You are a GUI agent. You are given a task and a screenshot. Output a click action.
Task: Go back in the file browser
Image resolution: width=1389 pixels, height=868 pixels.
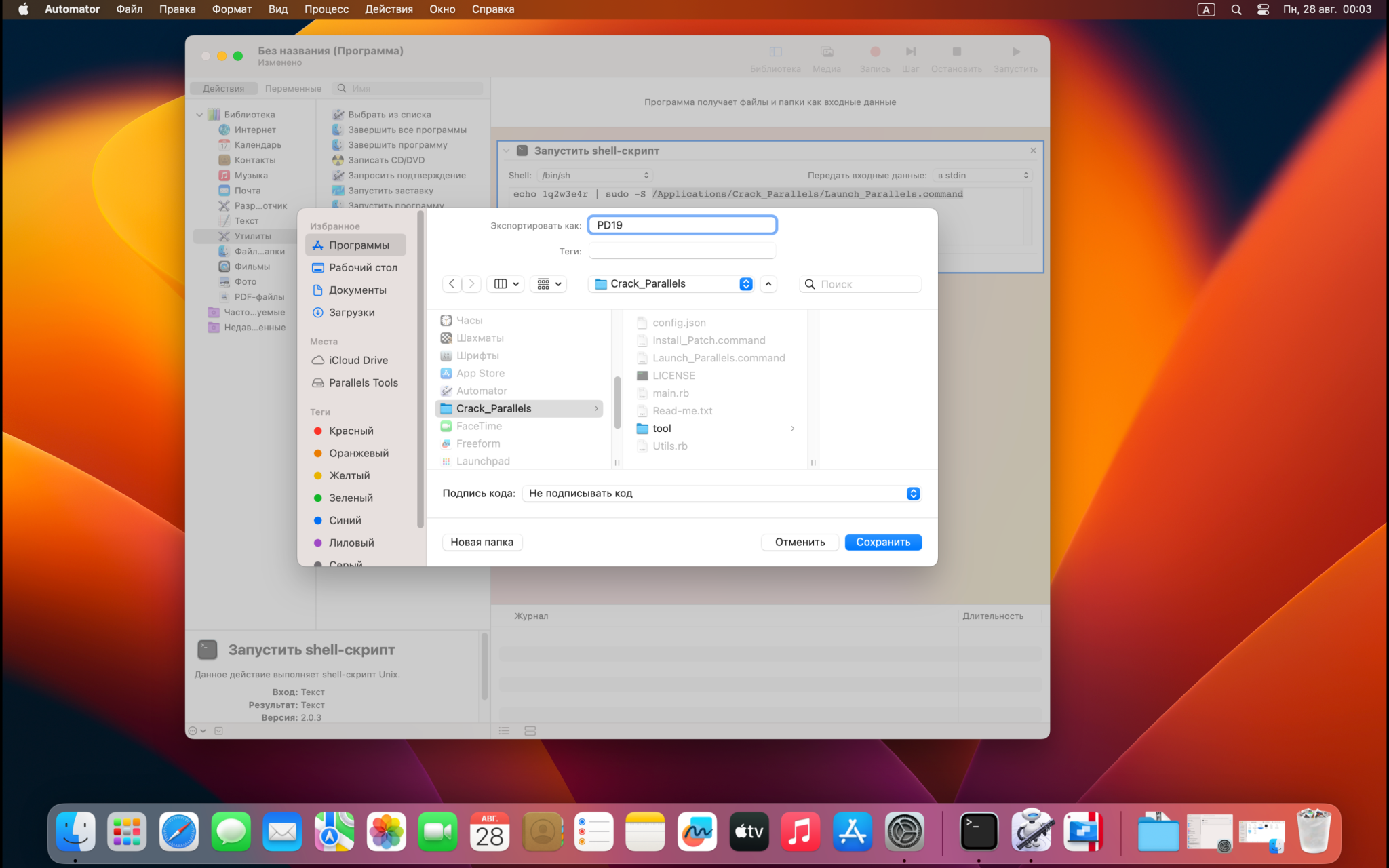click(x=452, y=283)
